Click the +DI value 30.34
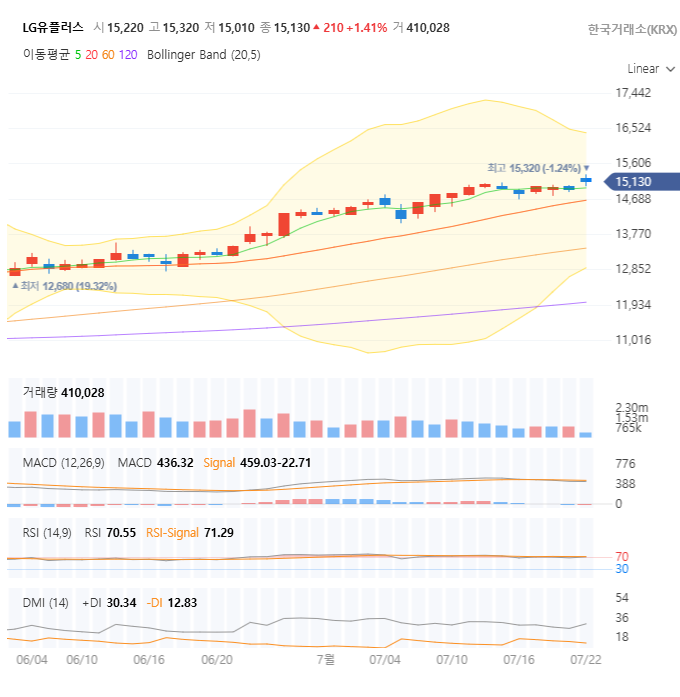Screen dimensions: 680x697 121,603
